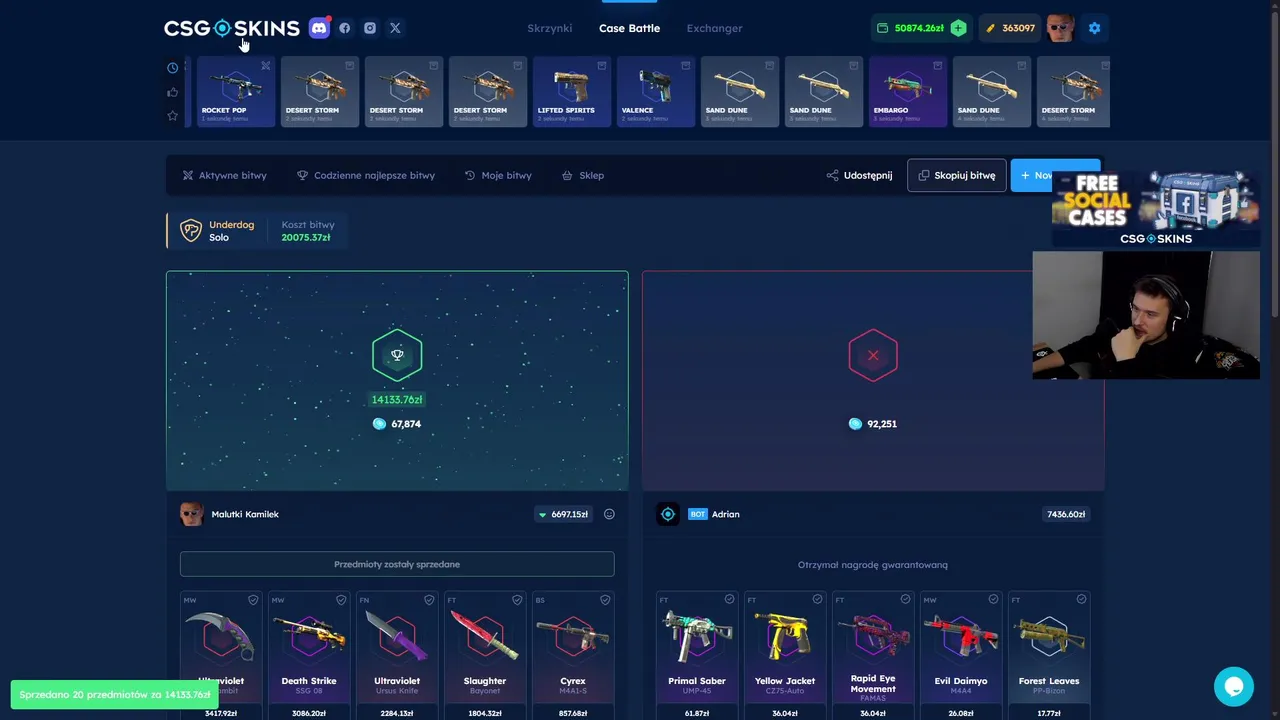
Task: Add funds with the green plus icon
Action: pyautogui.click(x=958, y=28)
